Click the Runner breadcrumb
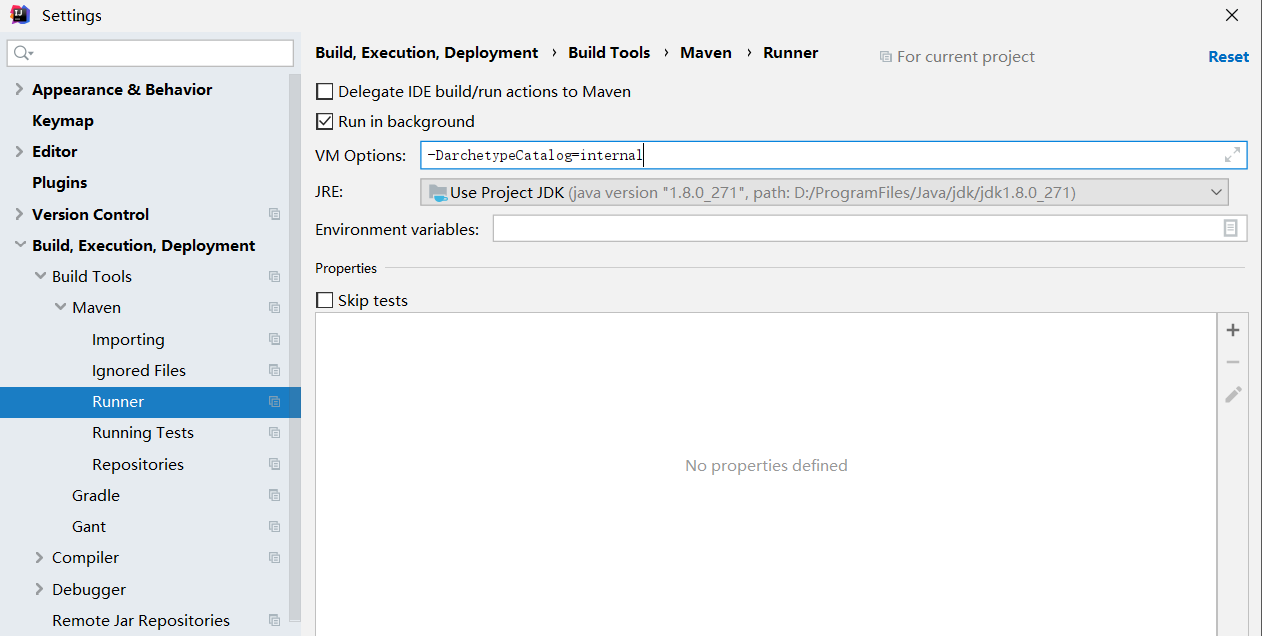This screenshot has height=636, width=1262. pyautogui.click(x=791, y=53)
